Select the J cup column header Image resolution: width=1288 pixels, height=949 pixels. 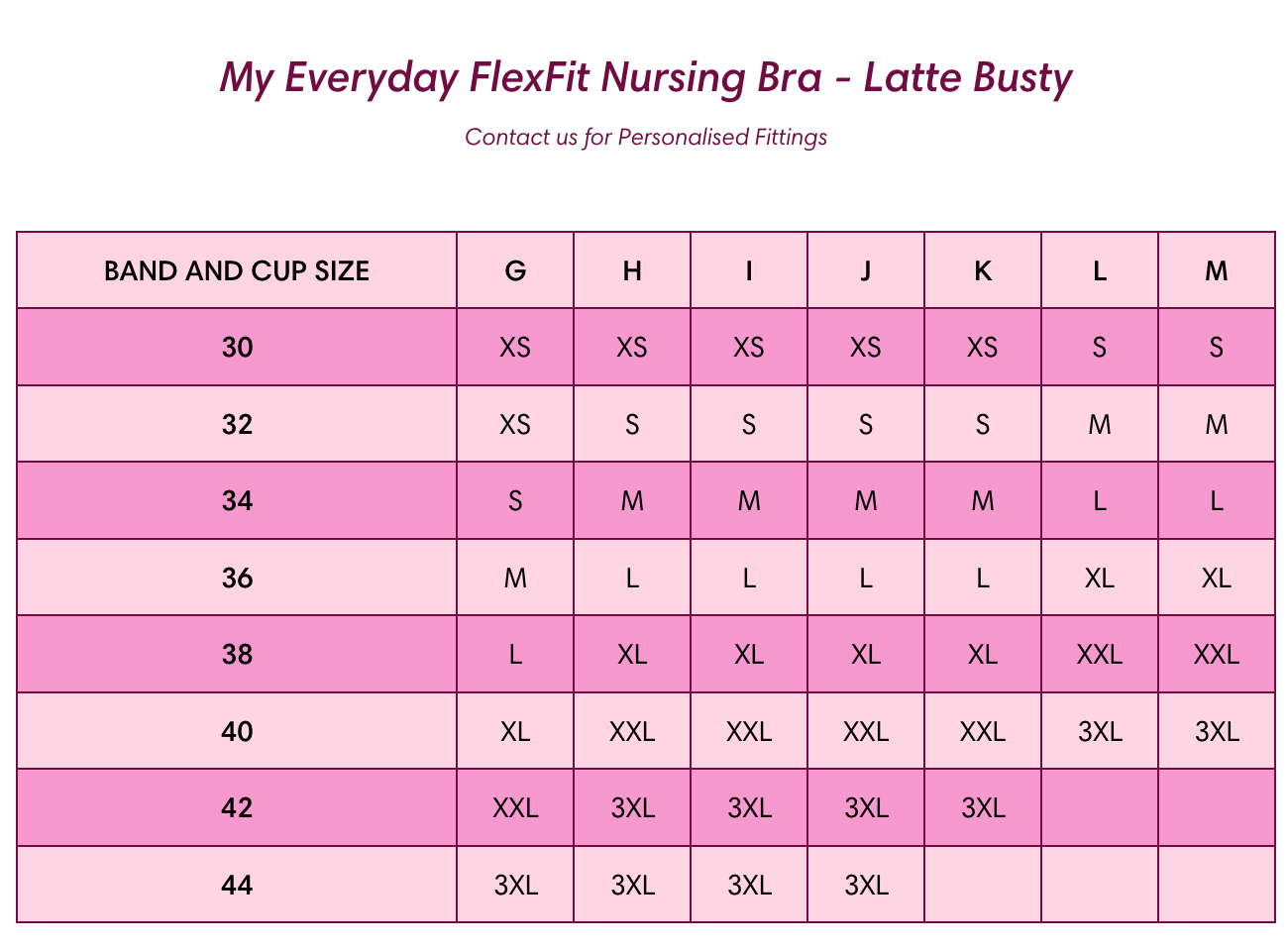click(x=866, y=270)
